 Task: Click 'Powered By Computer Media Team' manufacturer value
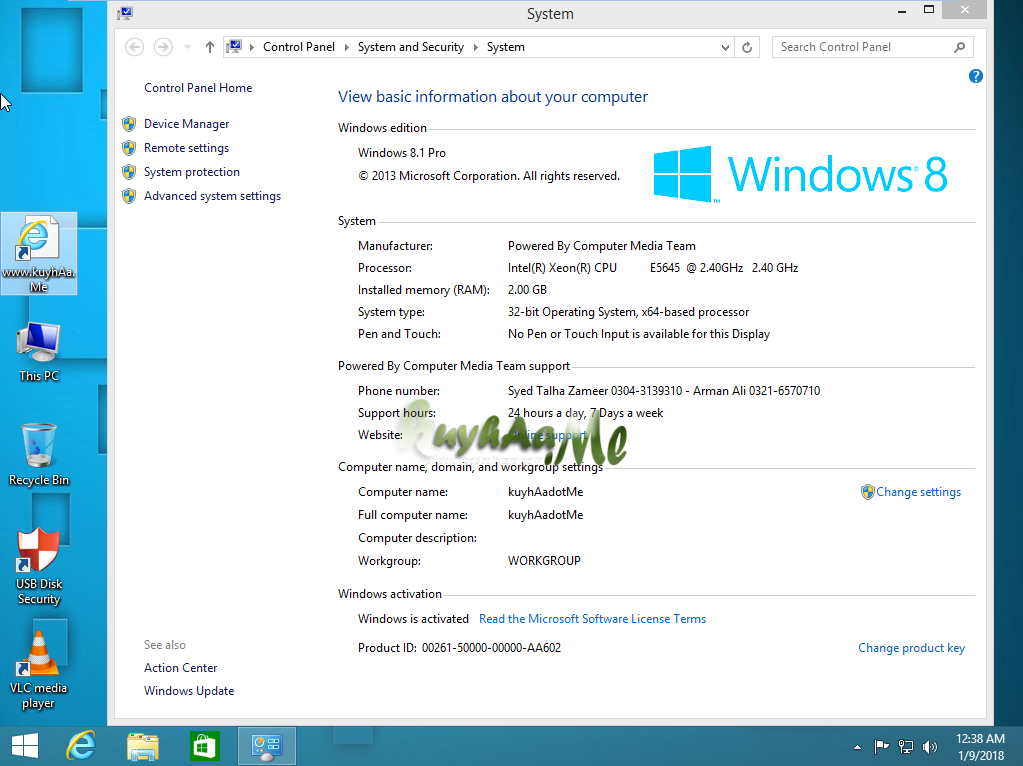pyautogui.click(x=602, y=246)
